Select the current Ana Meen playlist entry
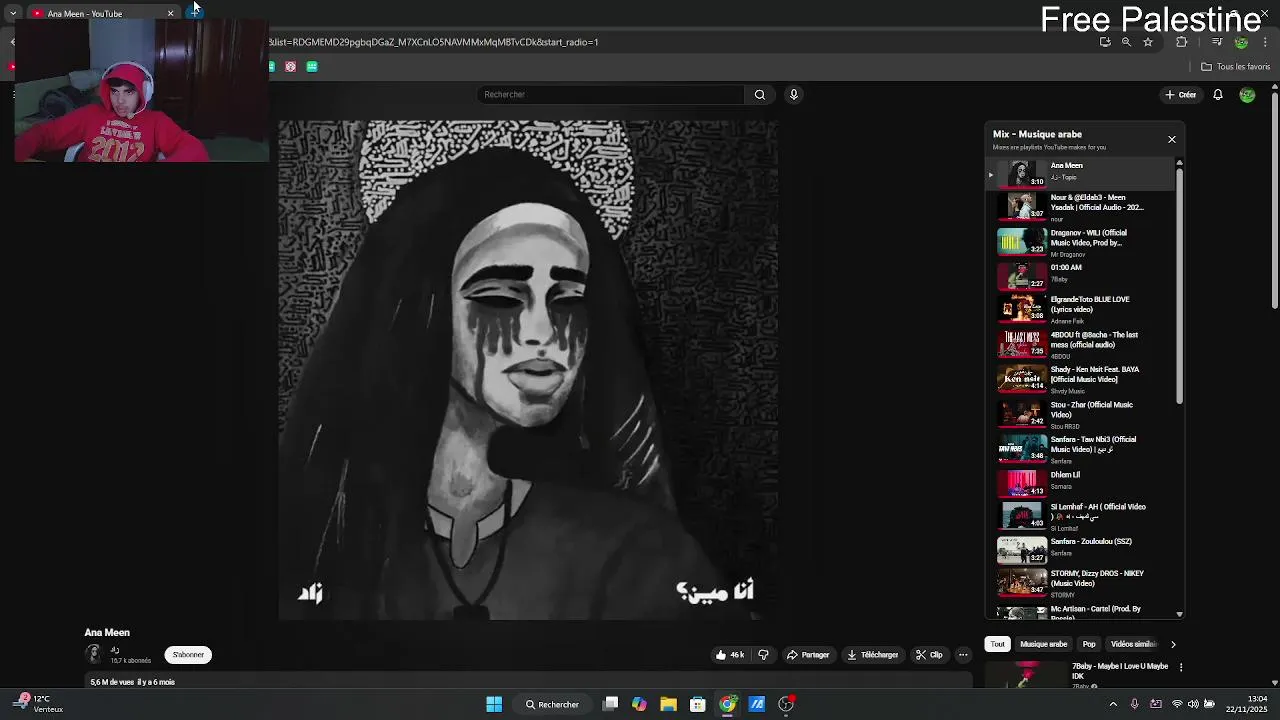Viewport: 1280px width, 720px height. coord(1078,173)
